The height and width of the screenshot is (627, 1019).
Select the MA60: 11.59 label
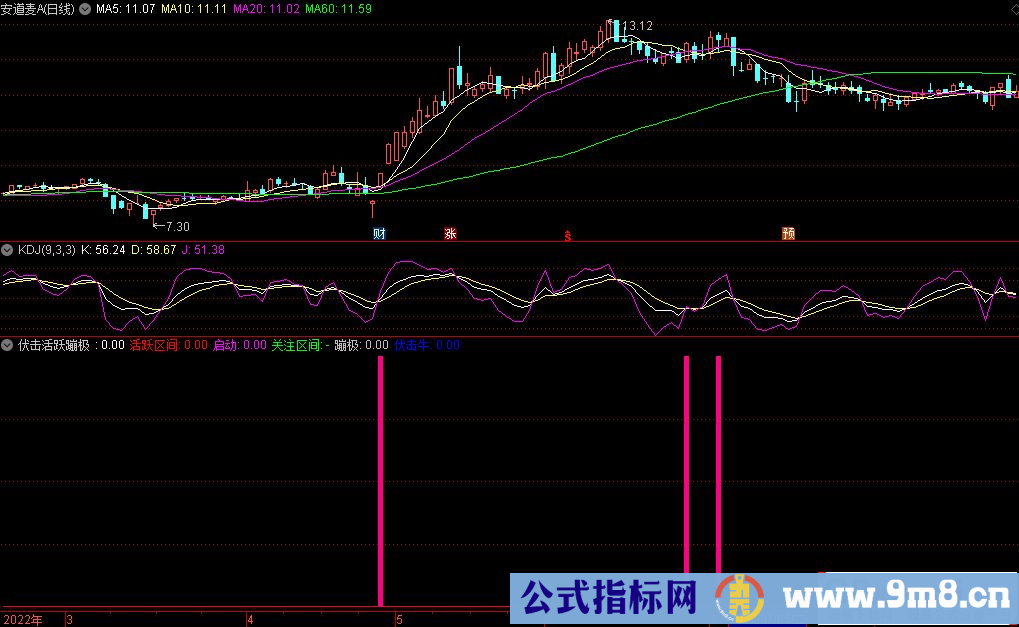[339, 9]
